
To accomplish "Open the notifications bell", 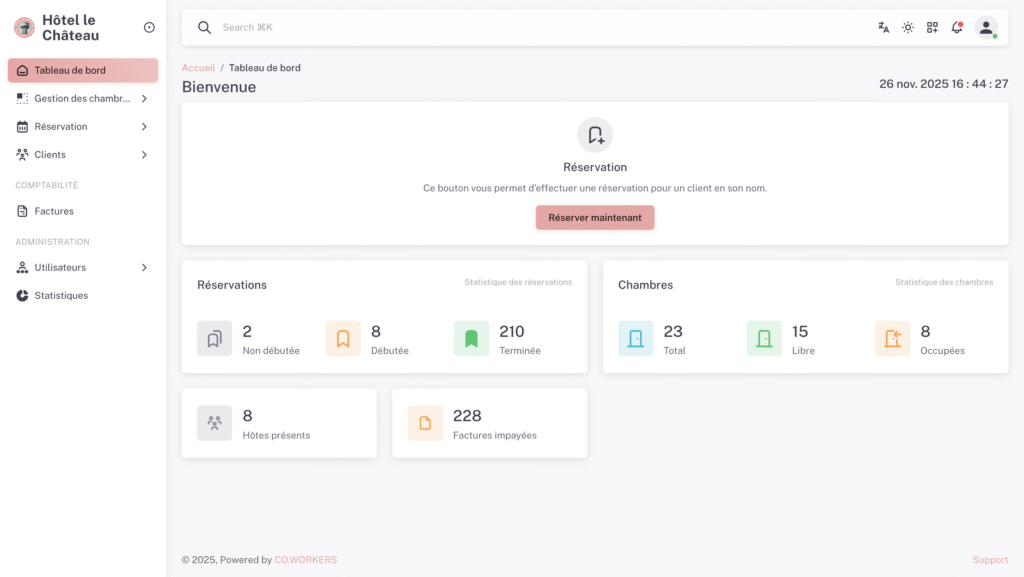I will [x=957, y=28].
